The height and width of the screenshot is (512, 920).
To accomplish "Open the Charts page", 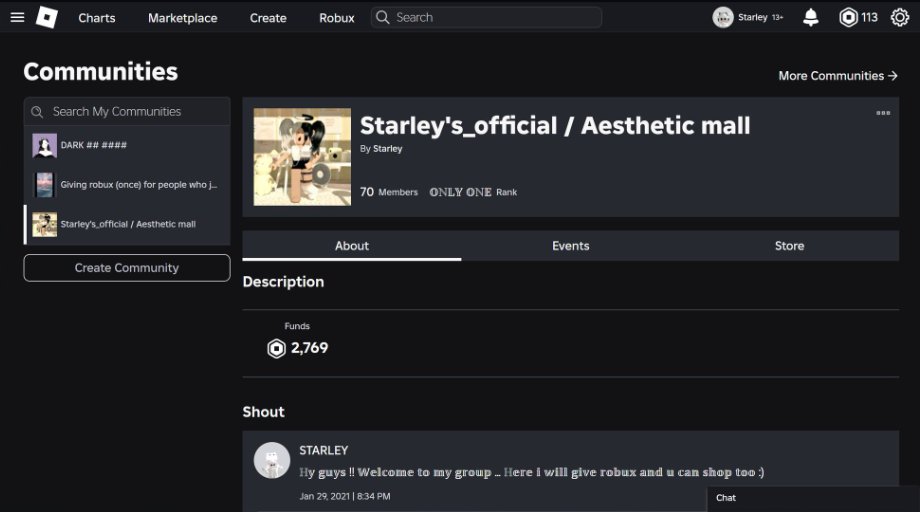I will pos(97,18).
